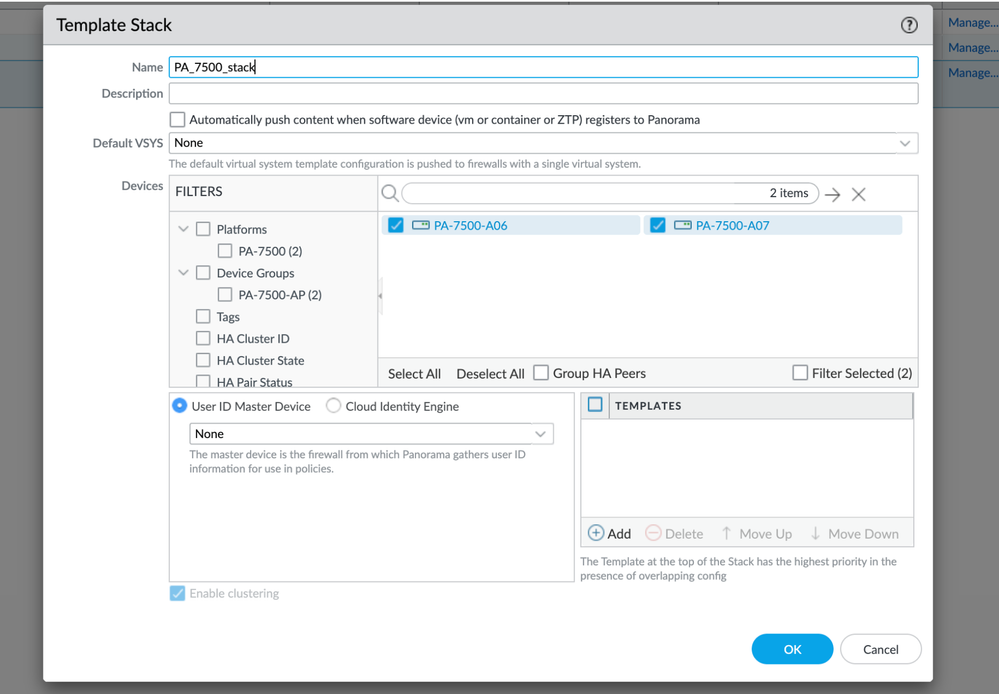Click the TEMPLATES column header

648,405
